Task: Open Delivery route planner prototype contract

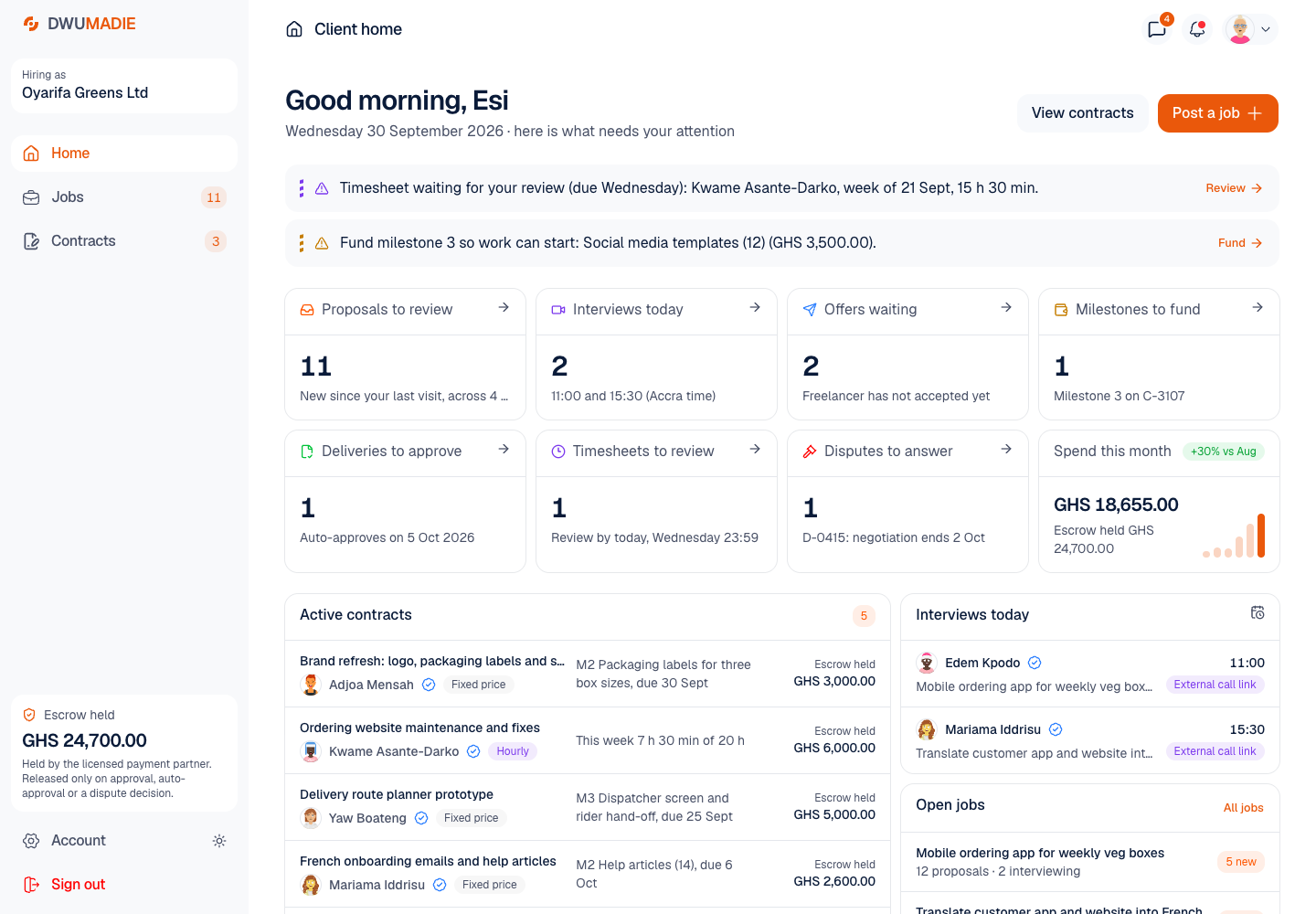Action: 588,807
